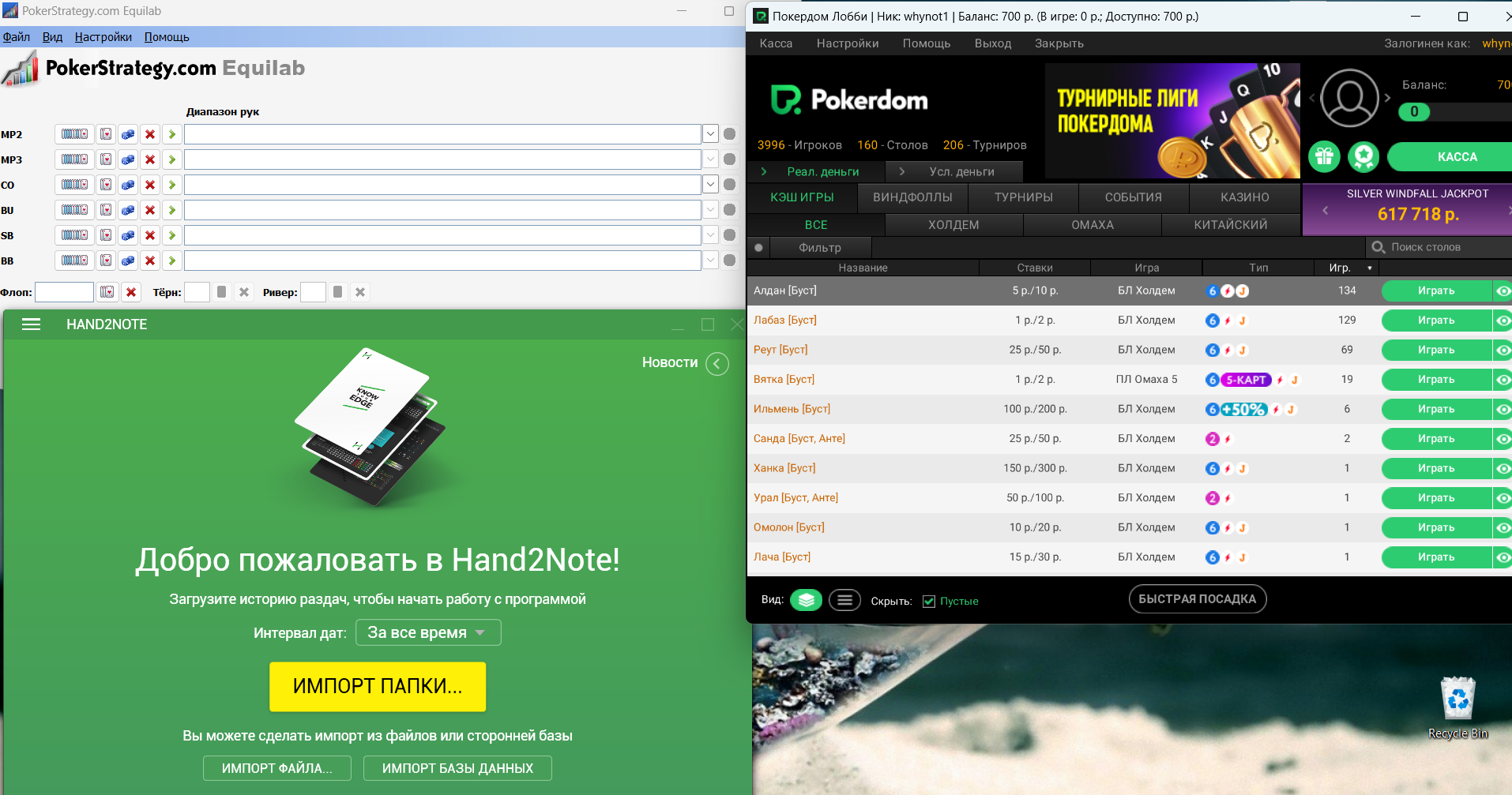Open Hand2Note hamburger menu

pos(31,324)
